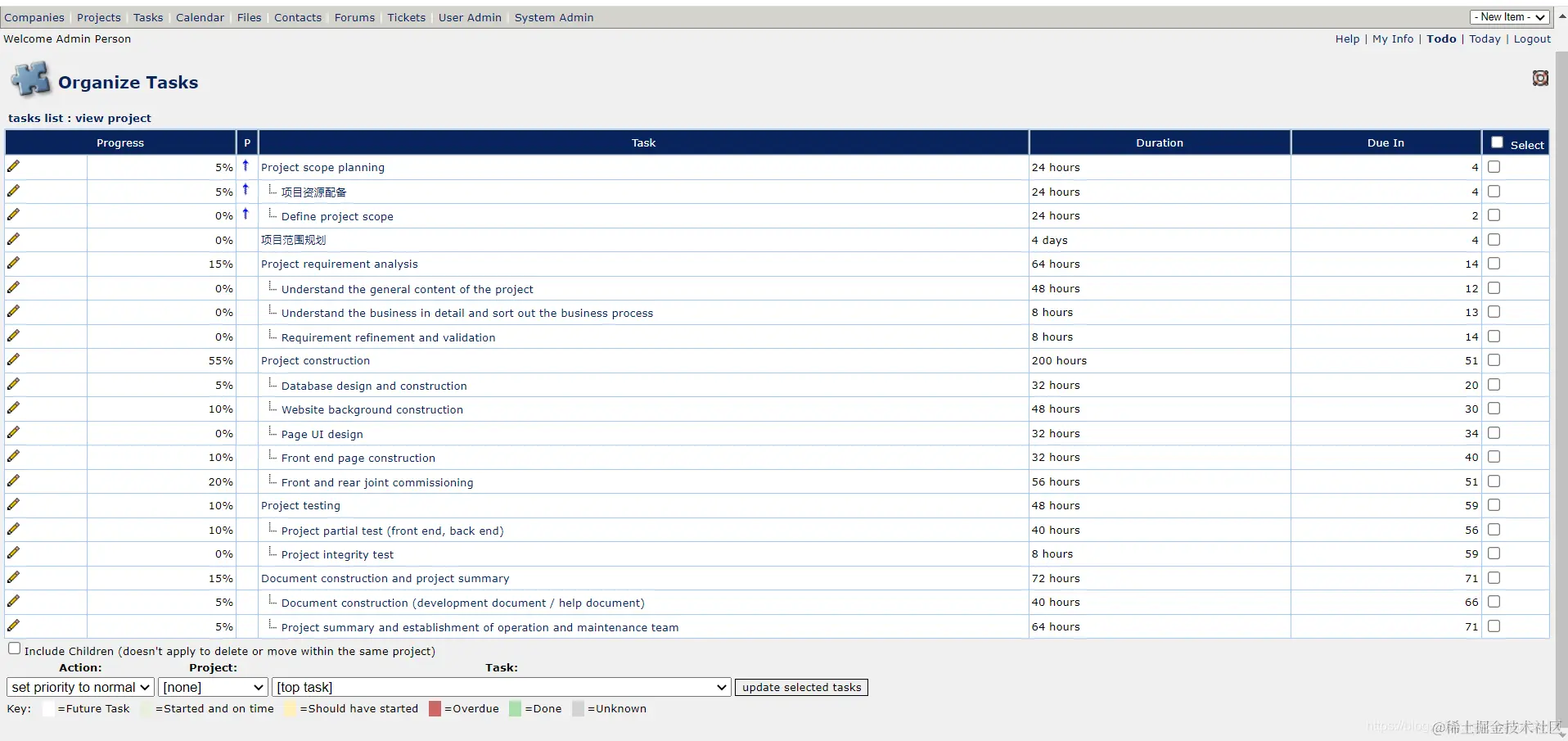Click the Logout link
This screenshot has height=741, width=1568.
(1532, 38)
